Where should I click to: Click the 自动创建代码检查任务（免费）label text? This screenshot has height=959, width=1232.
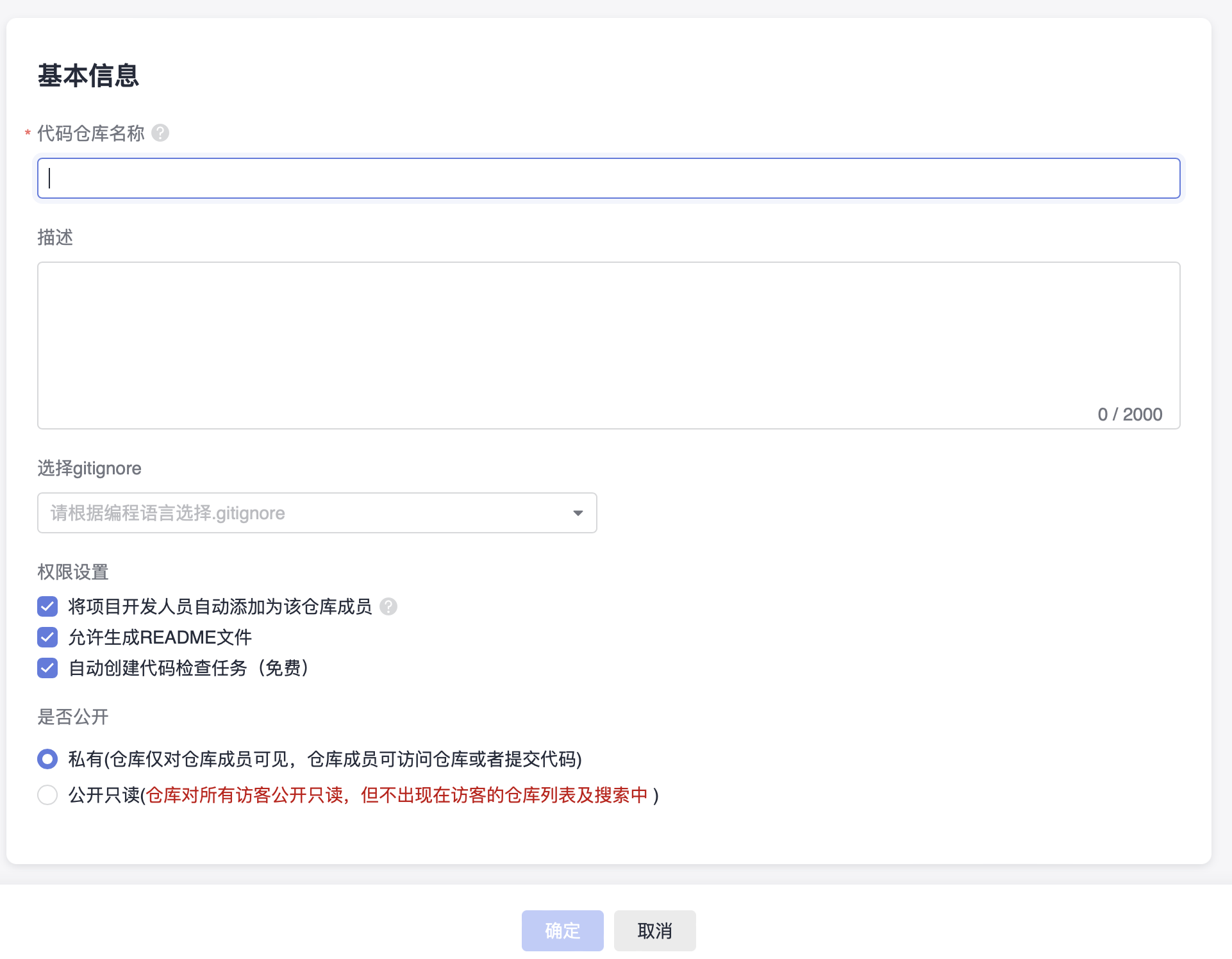[188, 668]
